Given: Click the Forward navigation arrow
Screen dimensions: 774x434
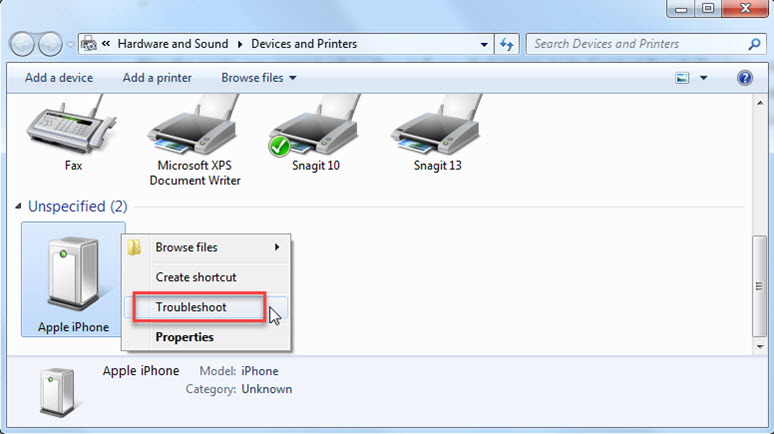Looking at the screenshot, I should coord(50,44).
